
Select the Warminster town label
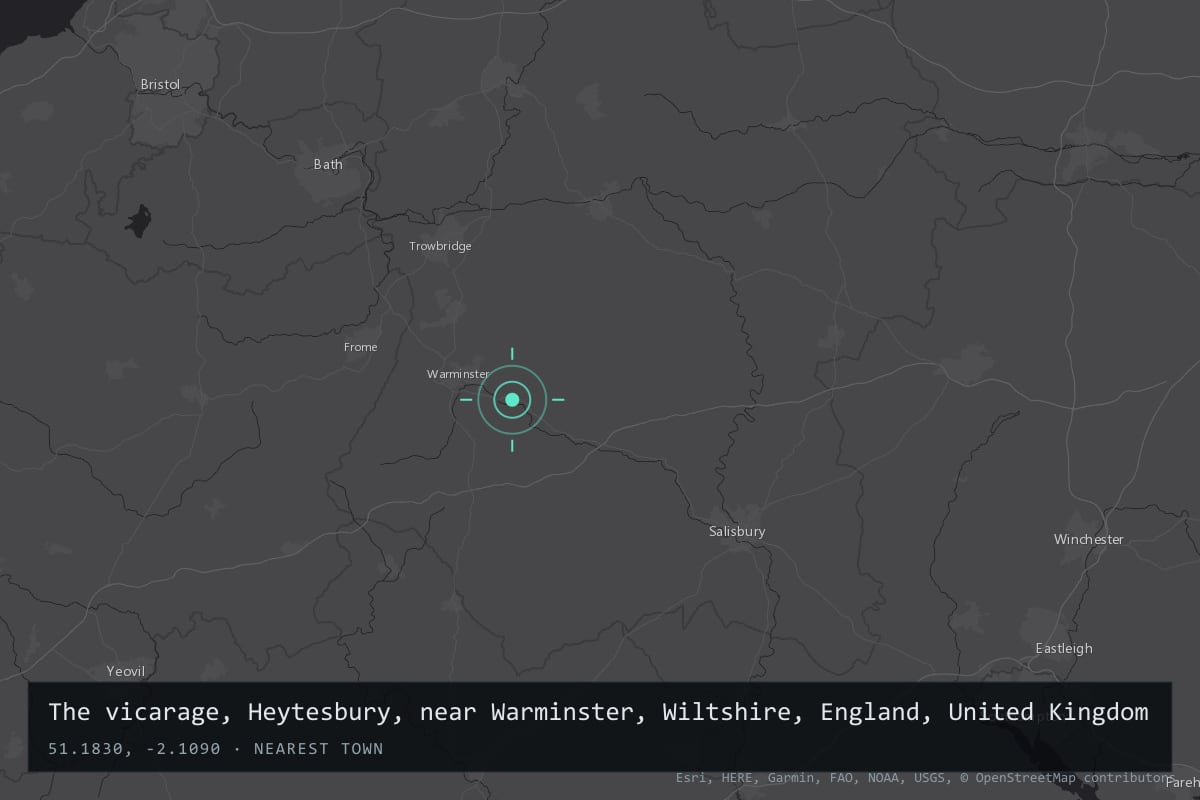click(458, 374)
